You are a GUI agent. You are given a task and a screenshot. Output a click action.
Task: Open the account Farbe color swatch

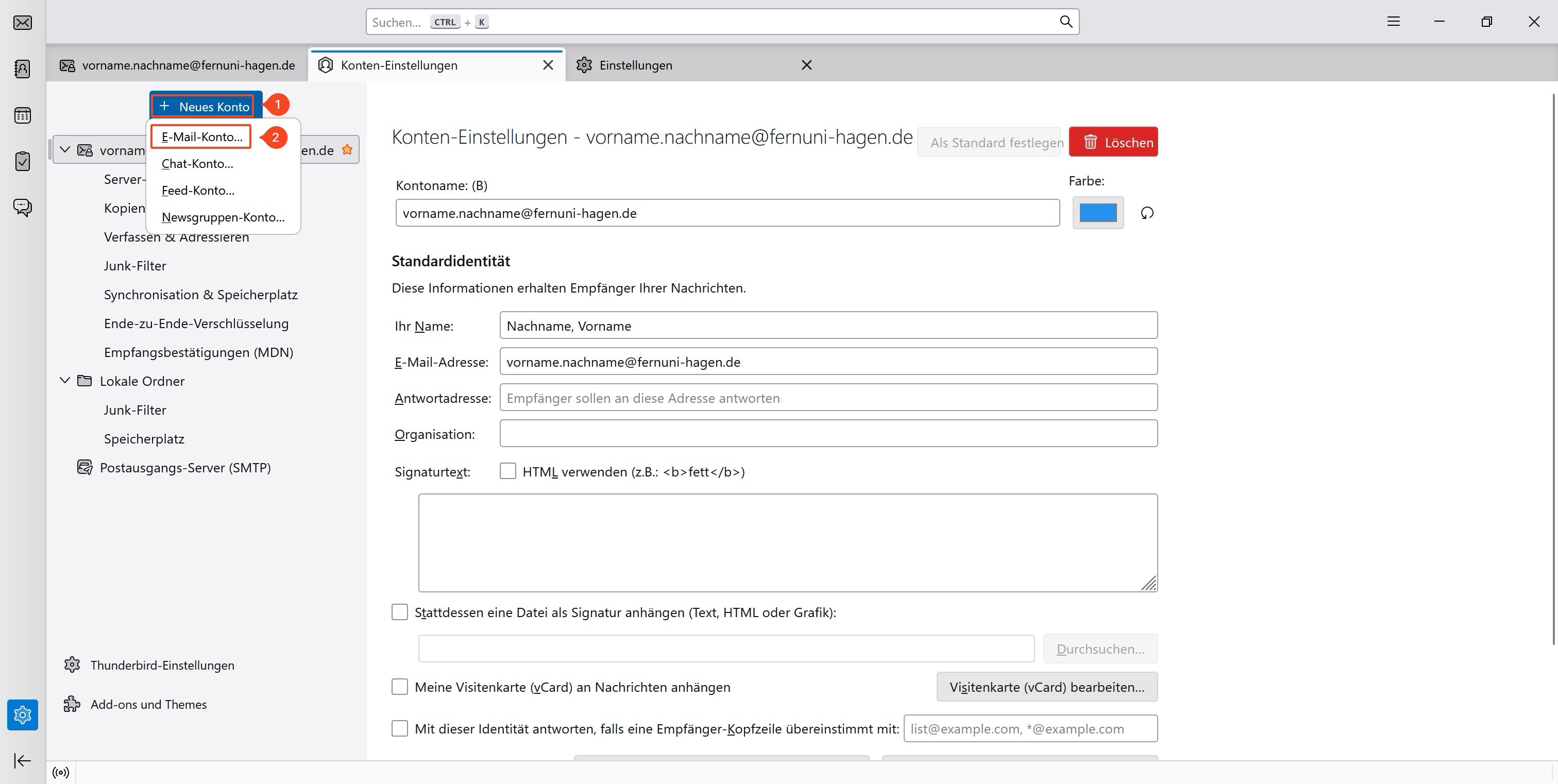(1098, 213)
